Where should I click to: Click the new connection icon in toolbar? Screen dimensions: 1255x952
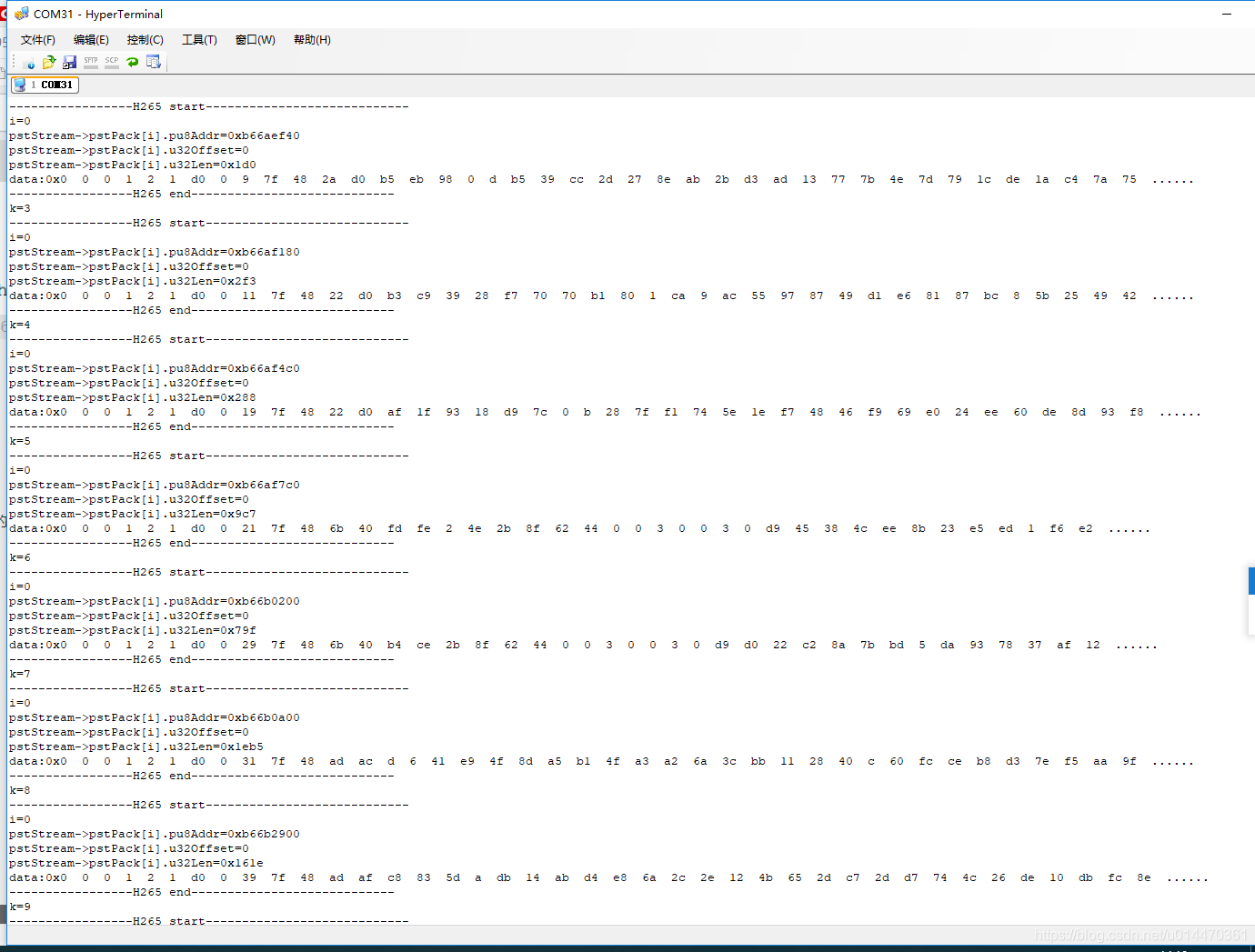point(28,62)
